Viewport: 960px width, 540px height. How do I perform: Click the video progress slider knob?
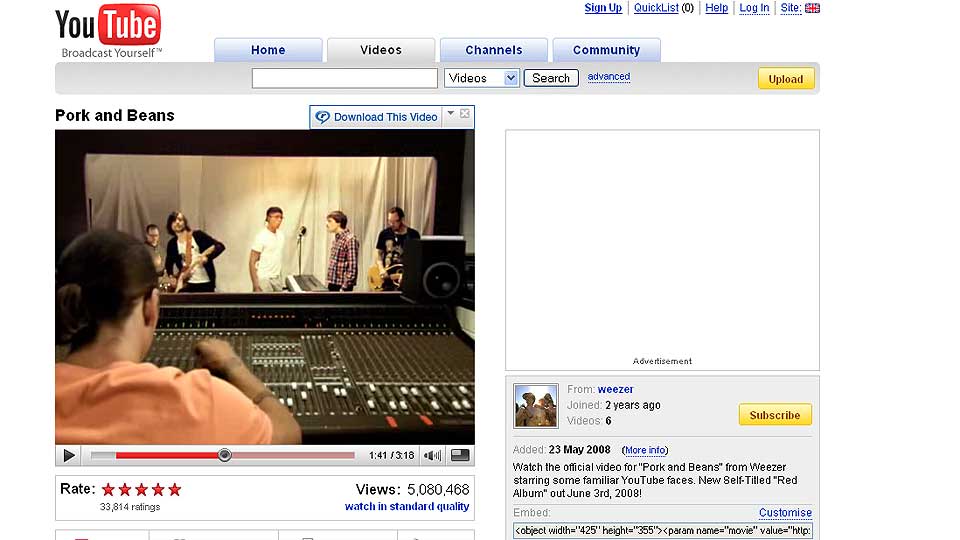coord(225,455)
